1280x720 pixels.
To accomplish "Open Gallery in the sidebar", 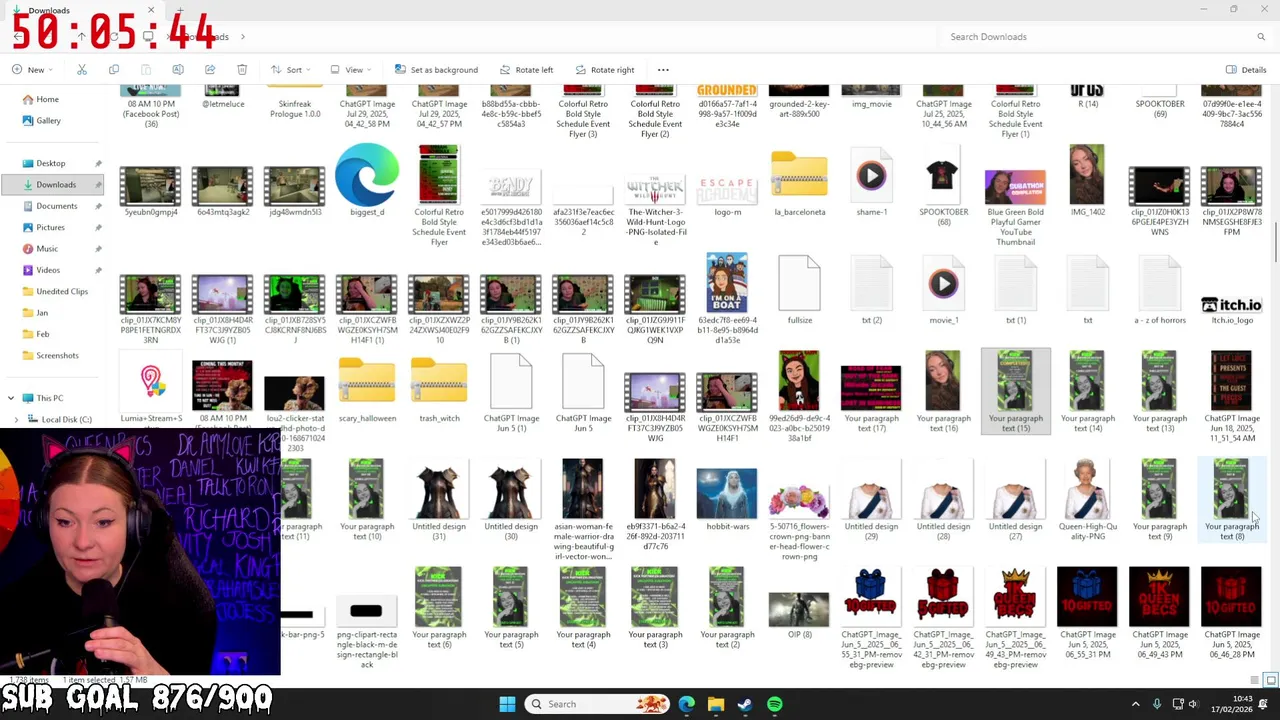I will 48,120.
